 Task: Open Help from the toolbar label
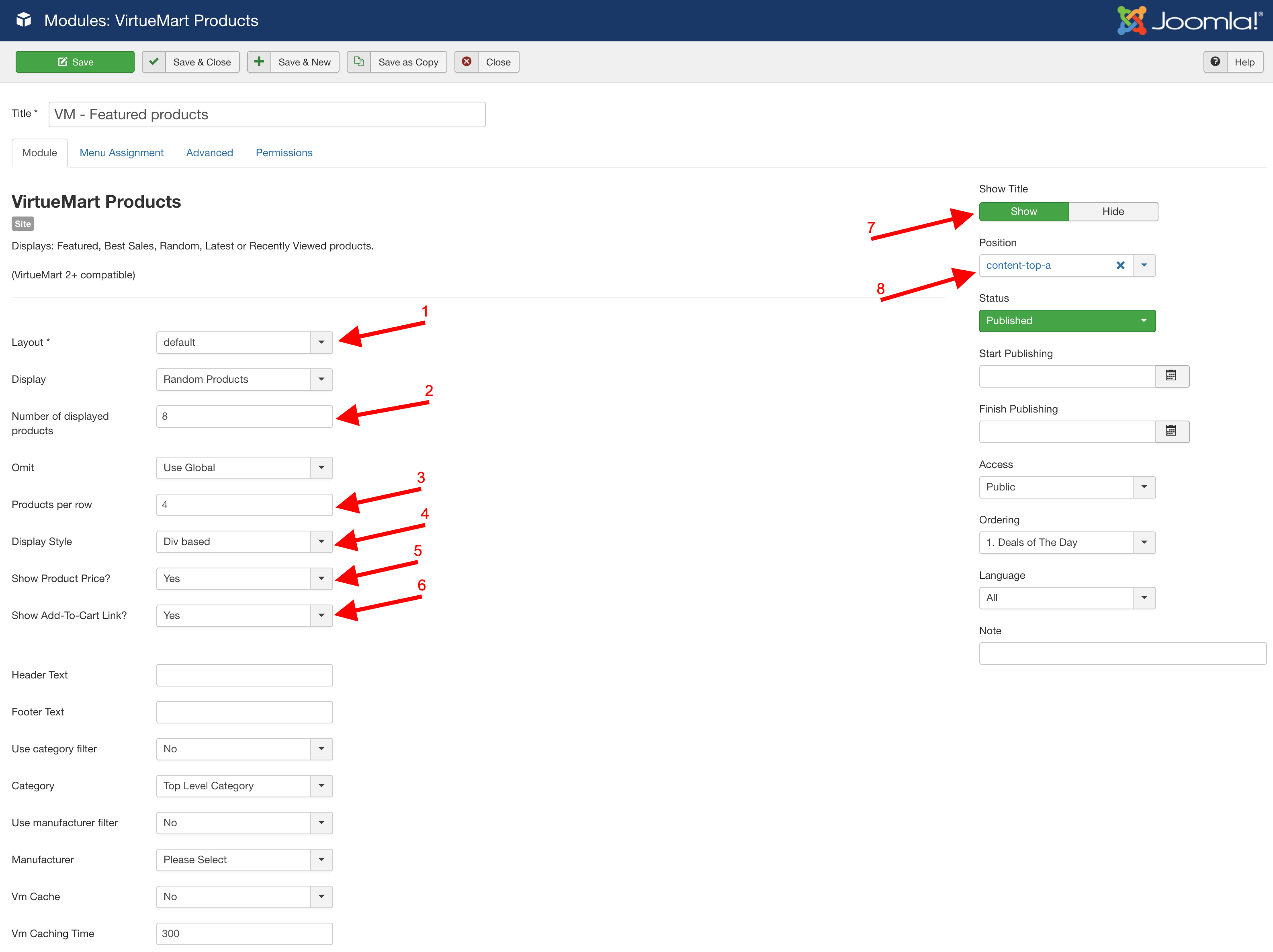point(1244,62)
